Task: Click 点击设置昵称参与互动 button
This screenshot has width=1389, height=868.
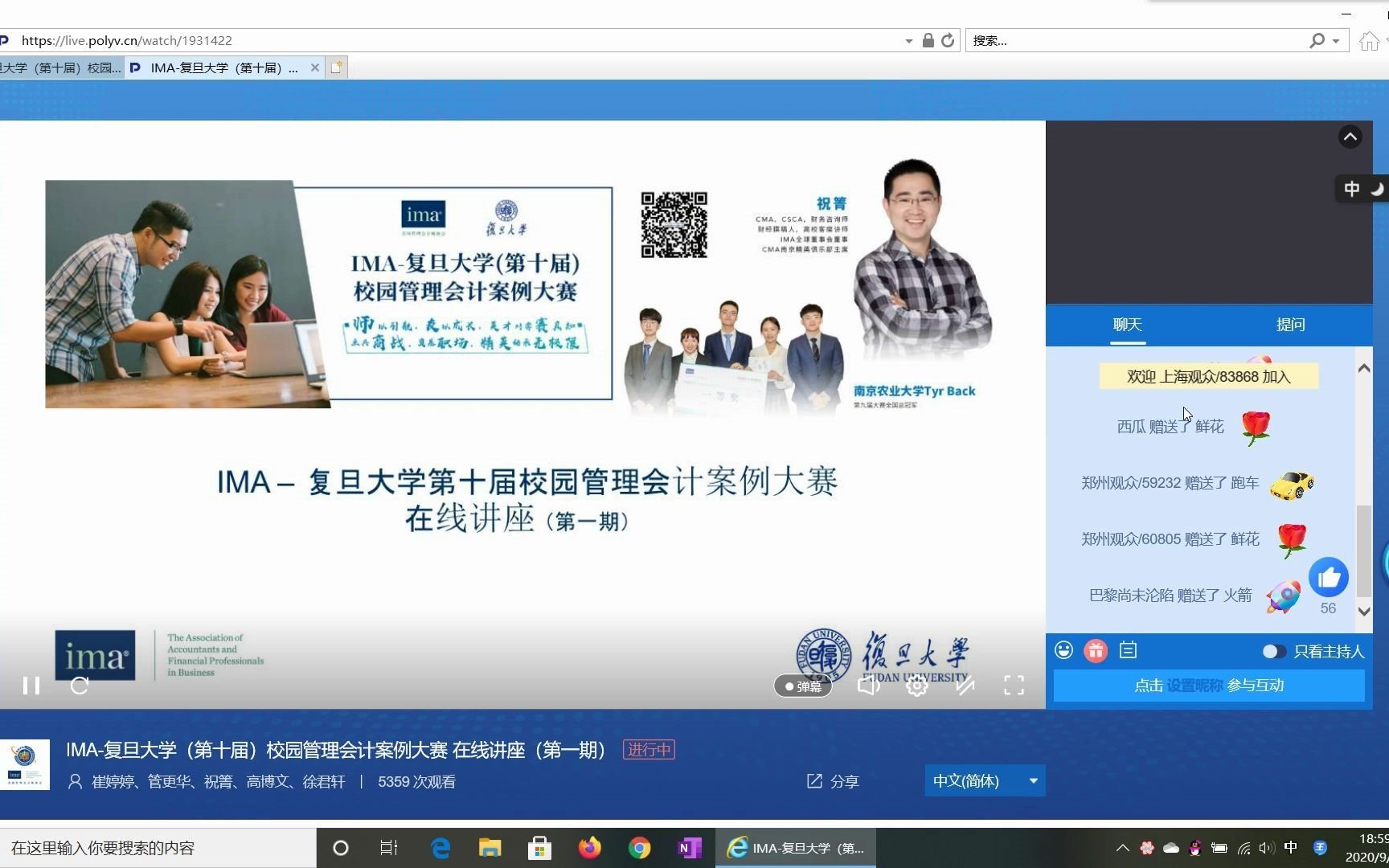Action: (1208, 686)
